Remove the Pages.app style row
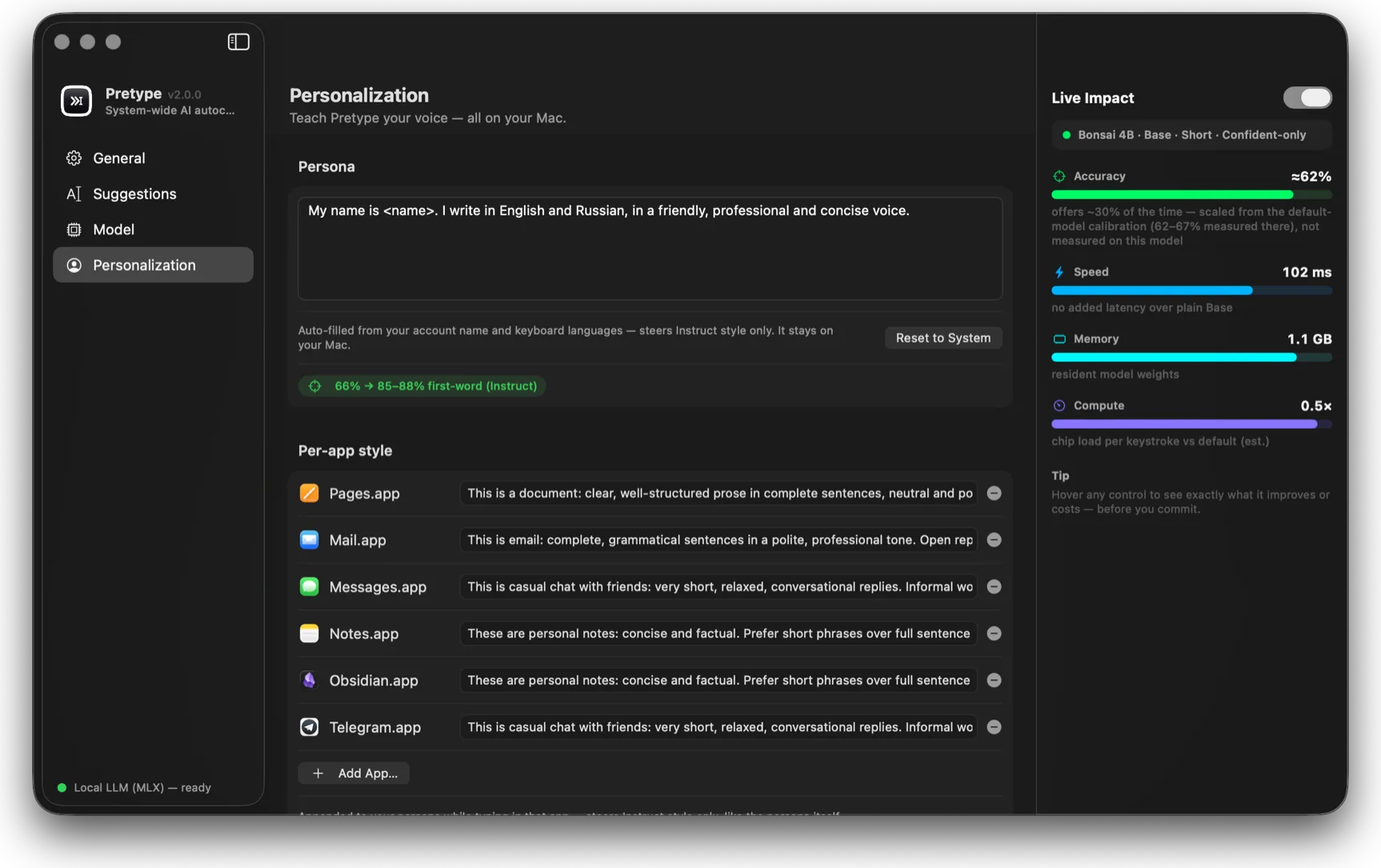Viewport: 1381px width, 868px height. (994, 493)
